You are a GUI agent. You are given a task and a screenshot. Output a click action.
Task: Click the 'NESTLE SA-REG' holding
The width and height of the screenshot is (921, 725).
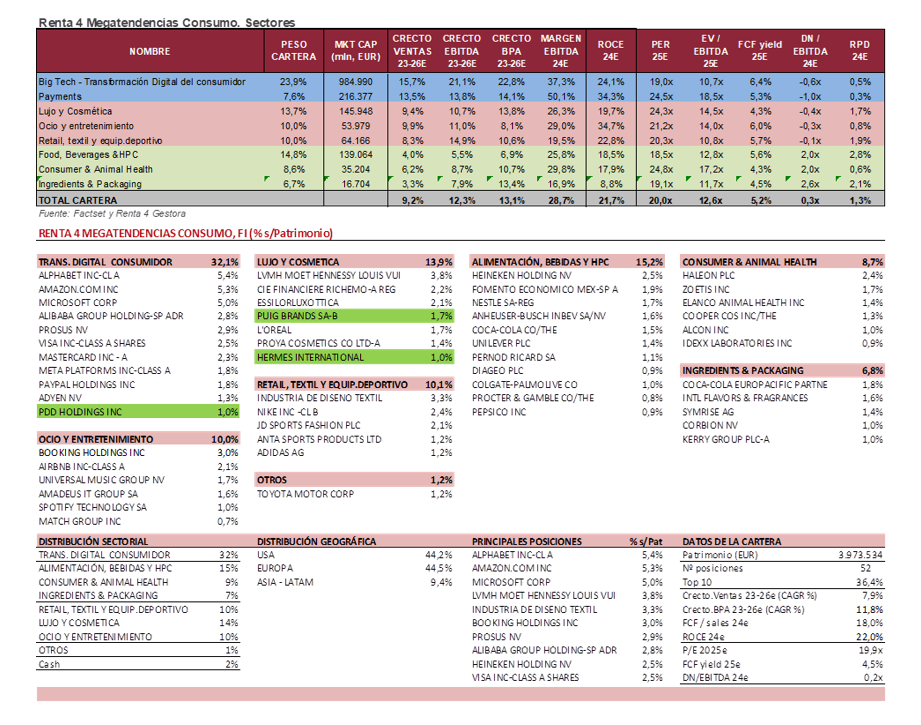click(x=503, y=303)
